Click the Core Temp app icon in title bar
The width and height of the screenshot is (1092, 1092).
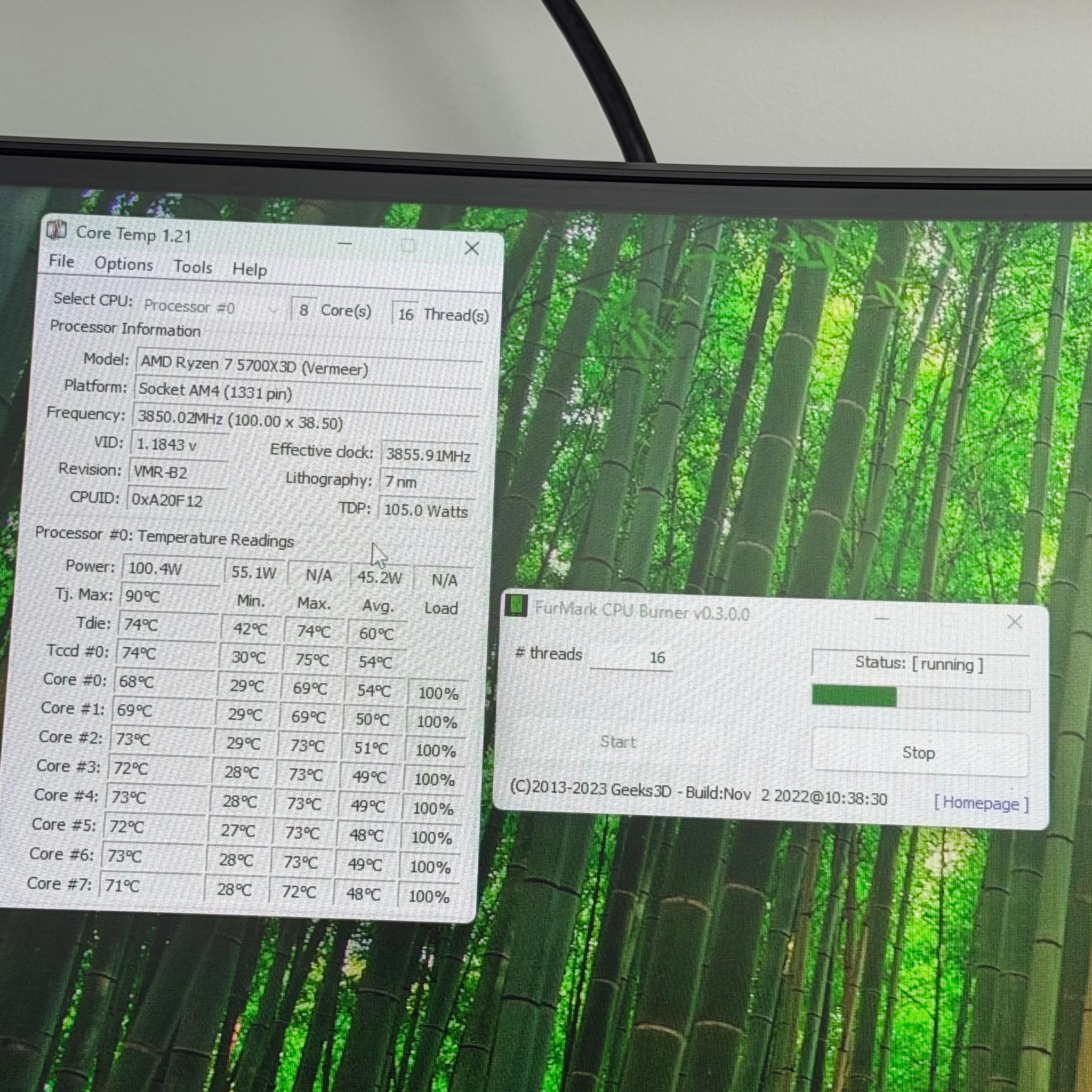click(57, 230)
